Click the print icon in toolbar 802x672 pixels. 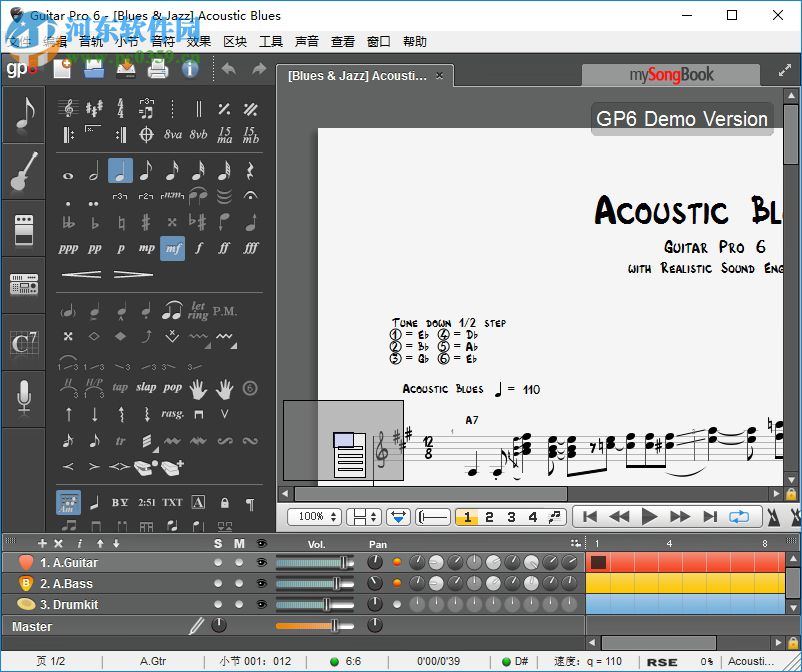click(x=157, y=69)
